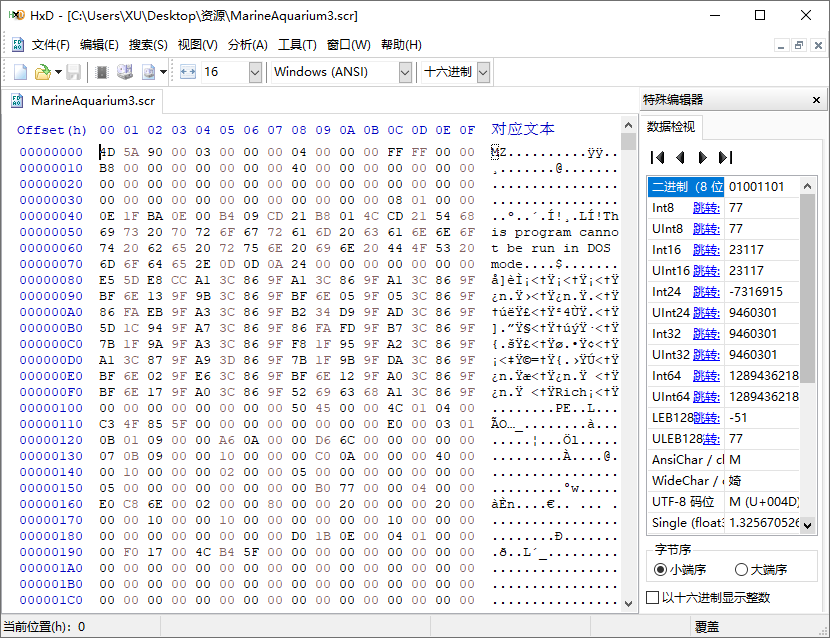Viewport: 830px width, 638px height.
Task: Click the Open disk image icon
Action: 148,72
